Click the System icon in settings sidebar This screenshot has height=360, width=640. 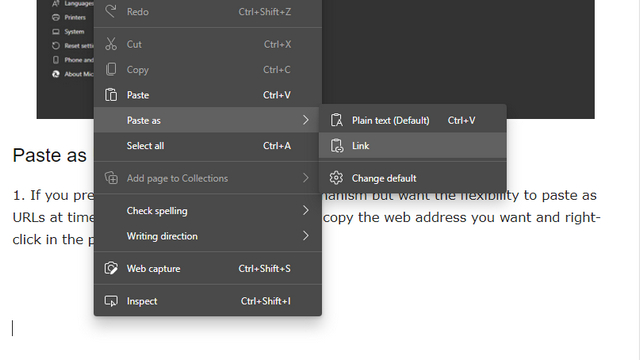56,31
